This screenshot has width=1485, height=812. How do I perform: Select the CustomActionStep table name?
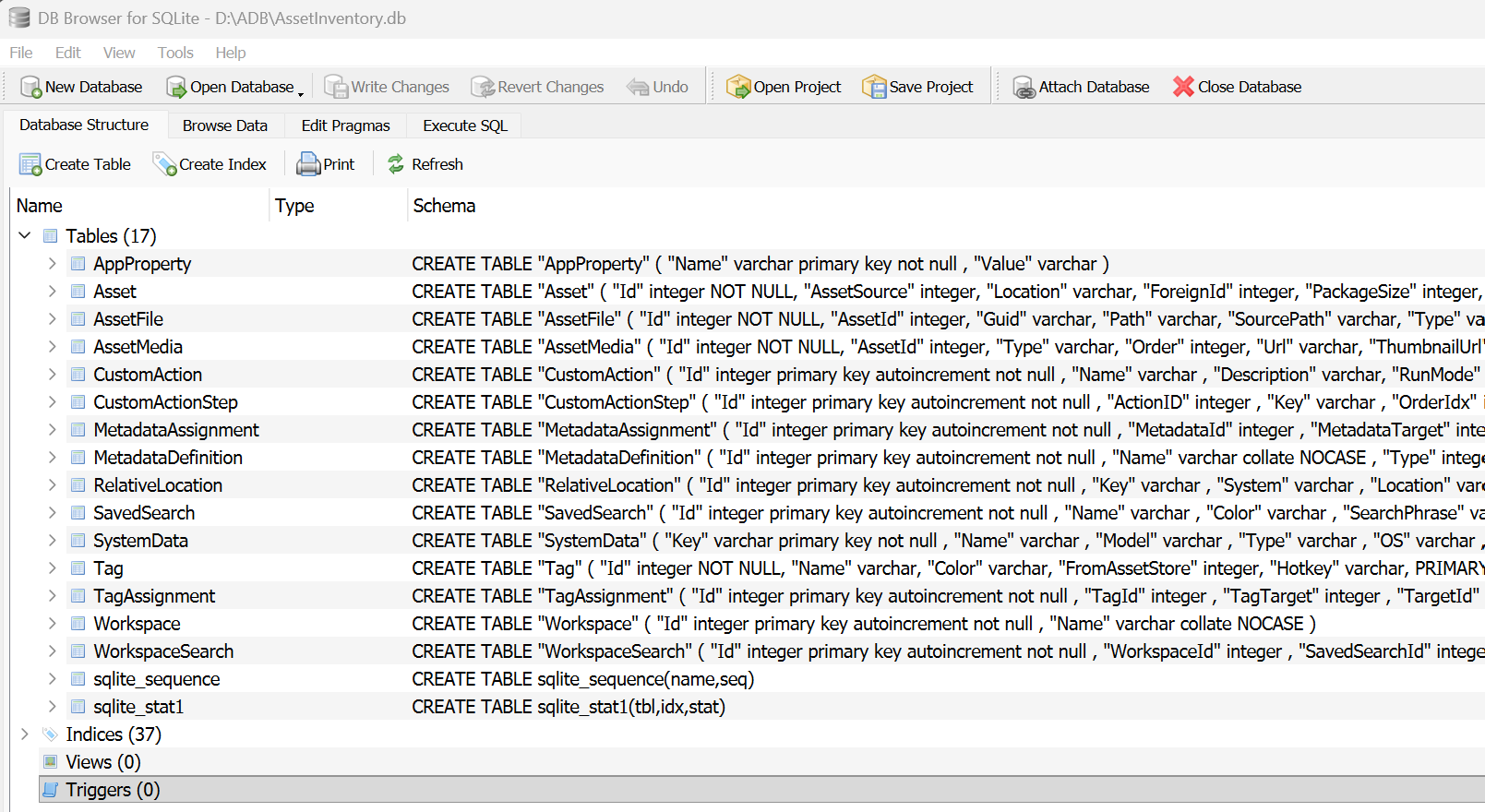pos(166,402)
